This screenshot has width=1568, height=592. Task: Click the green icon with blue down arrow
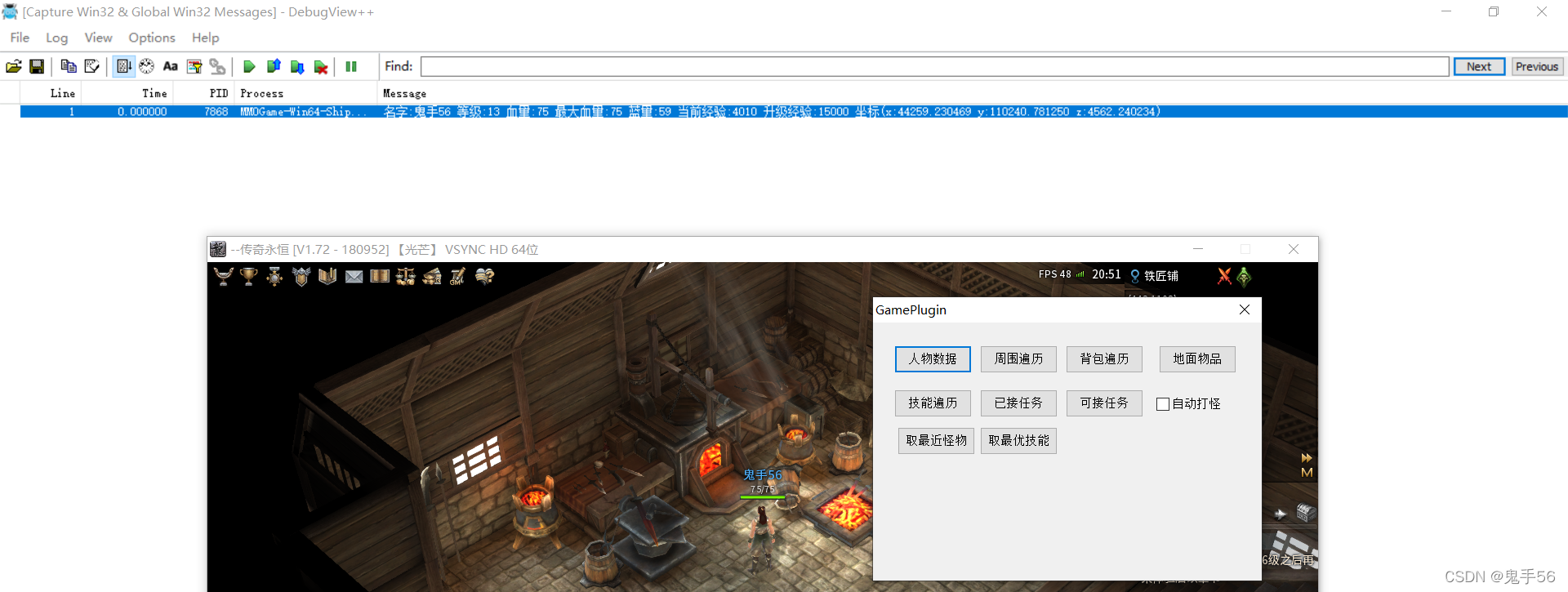[297, 67]
